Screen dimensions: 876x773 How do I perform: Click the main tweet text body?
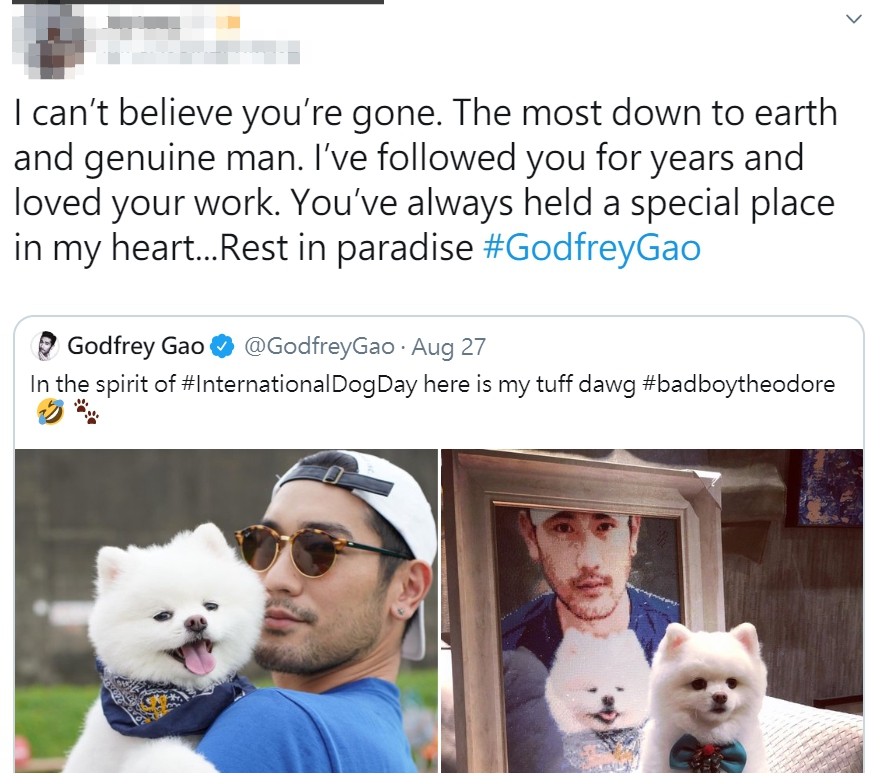click(x=426, y=180)
